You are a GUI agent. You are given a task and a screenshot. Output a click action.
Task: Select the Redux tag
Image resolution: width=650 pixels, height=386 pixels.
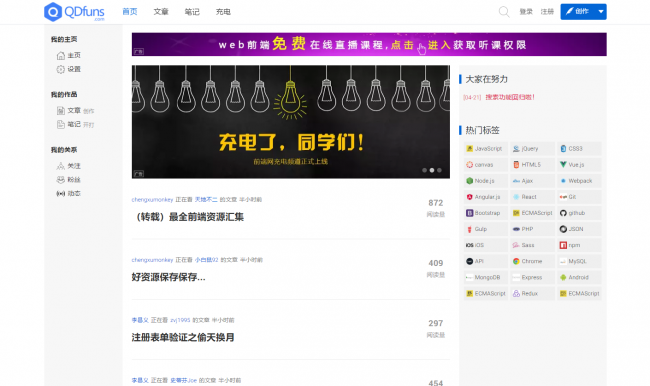pyautogui.click(x=532, y=294)
